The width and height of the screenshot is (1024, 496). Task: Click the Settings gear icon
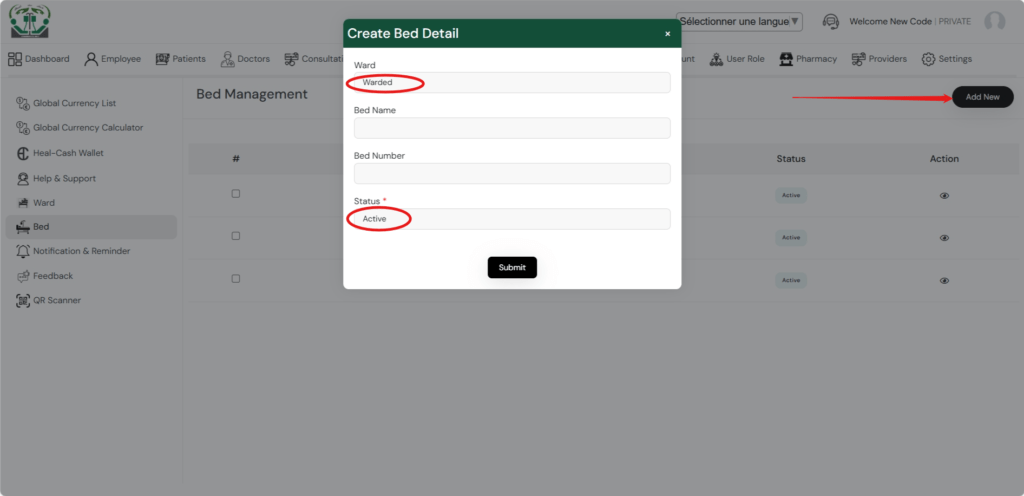(928, 59)
